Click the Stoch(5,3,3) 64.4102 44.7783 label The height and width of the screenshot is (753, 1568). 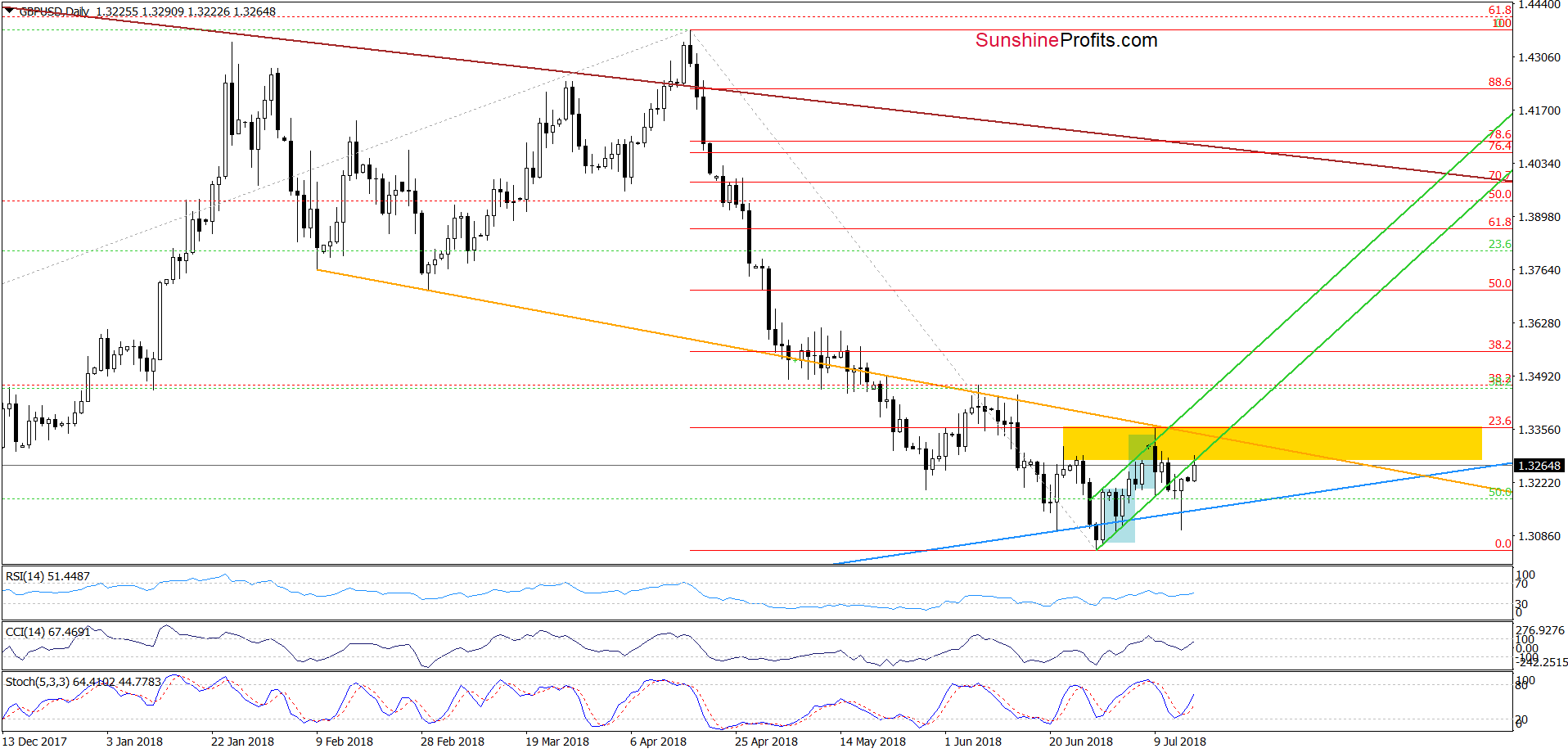(x=83, y=681)
